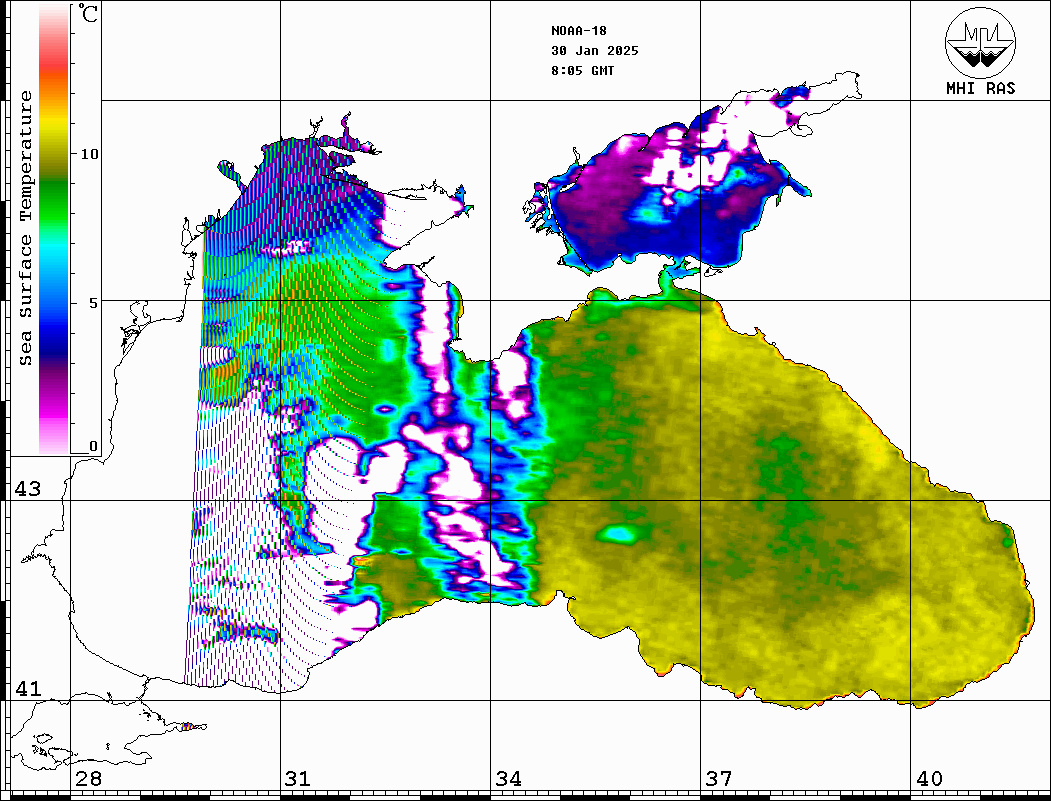Click latitude label '41'
The image size is (1051, 801).
click(28, 689)
